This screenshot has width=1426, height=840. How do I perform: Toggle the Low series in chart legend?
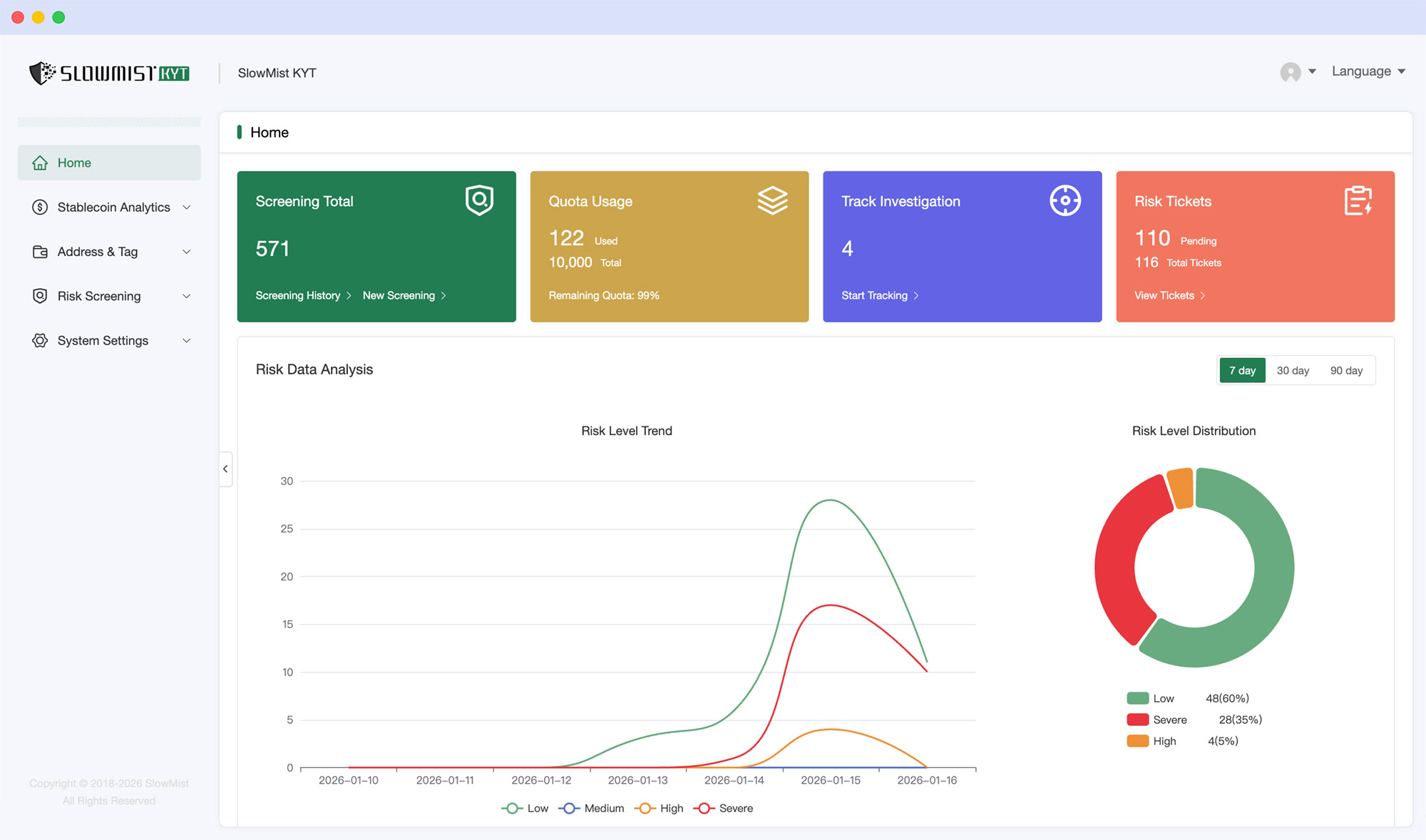pos(525,808)
